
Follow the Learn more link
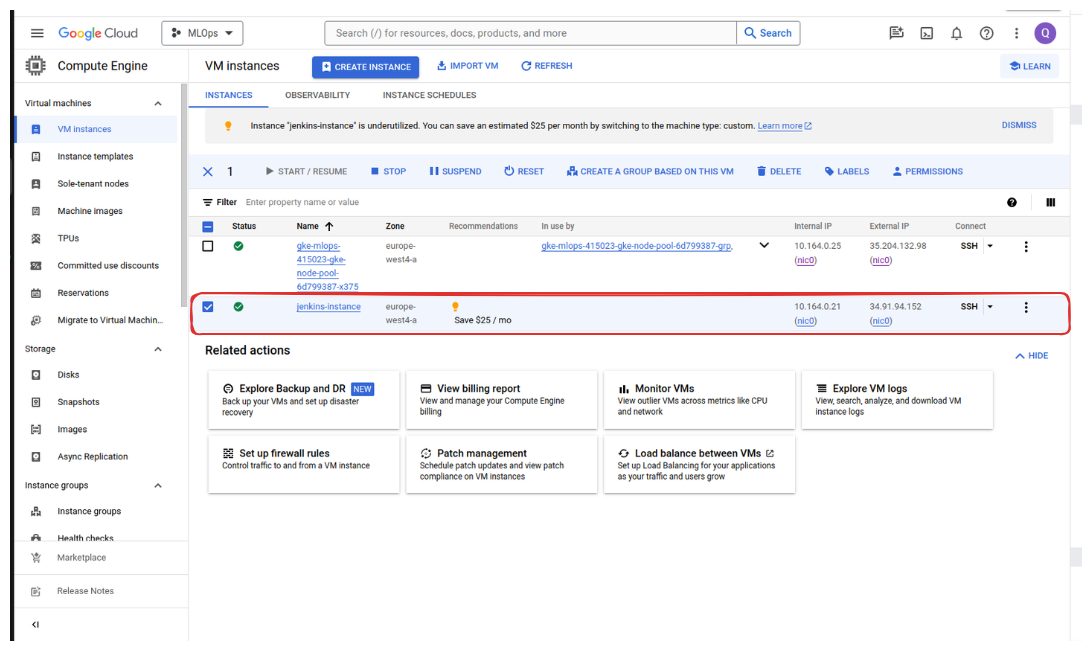[x=784, y=126]
